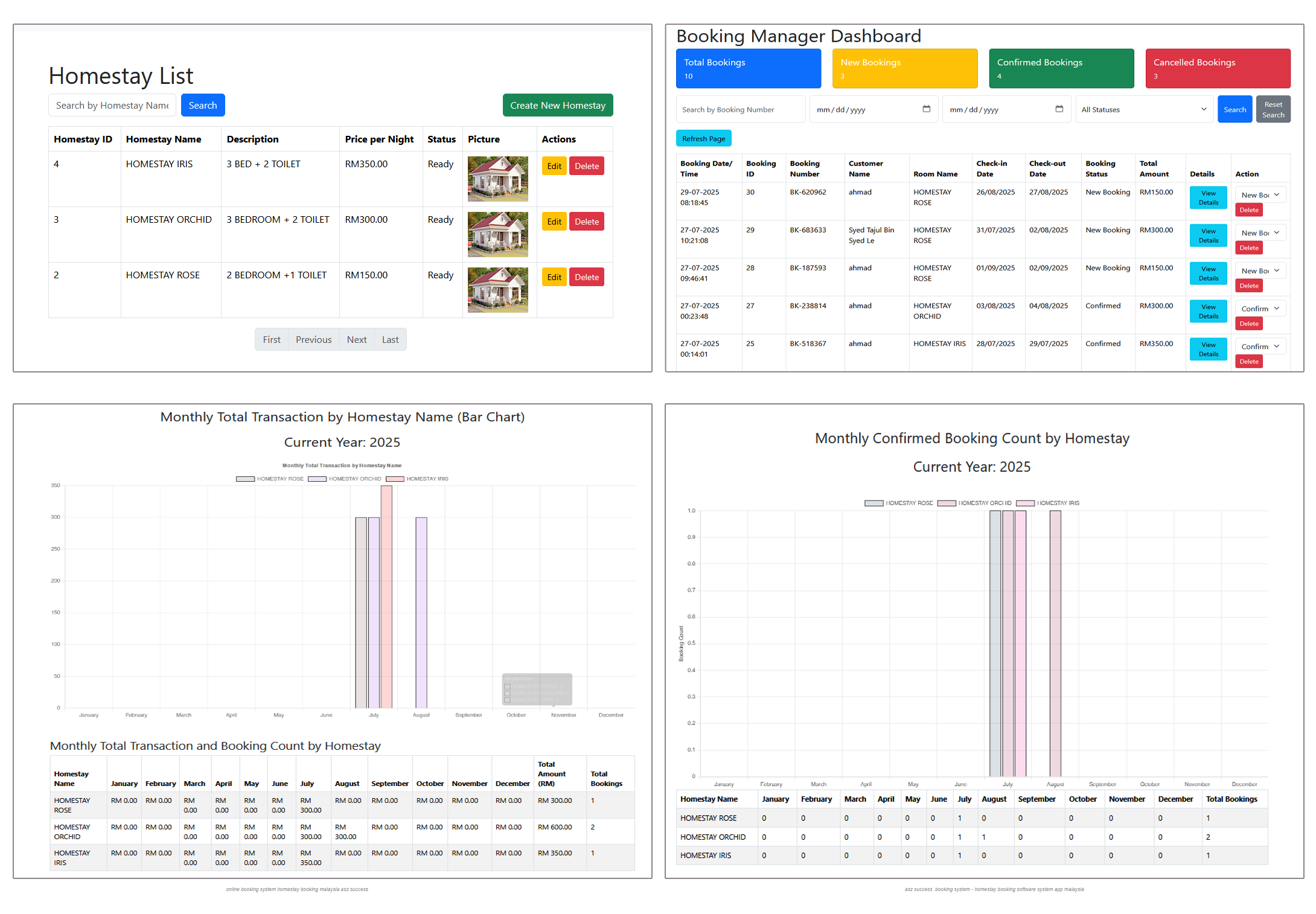Screen dimensions: 1316x914
Task: Edit the HOMESTAY ORCHID entry
Action: [x=554, y=222]
